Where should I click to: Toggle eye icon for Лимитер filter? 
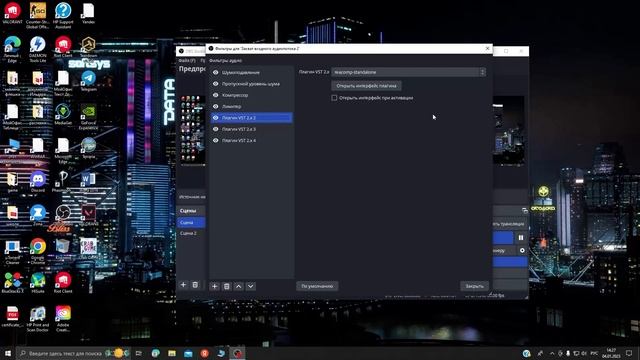216,106
